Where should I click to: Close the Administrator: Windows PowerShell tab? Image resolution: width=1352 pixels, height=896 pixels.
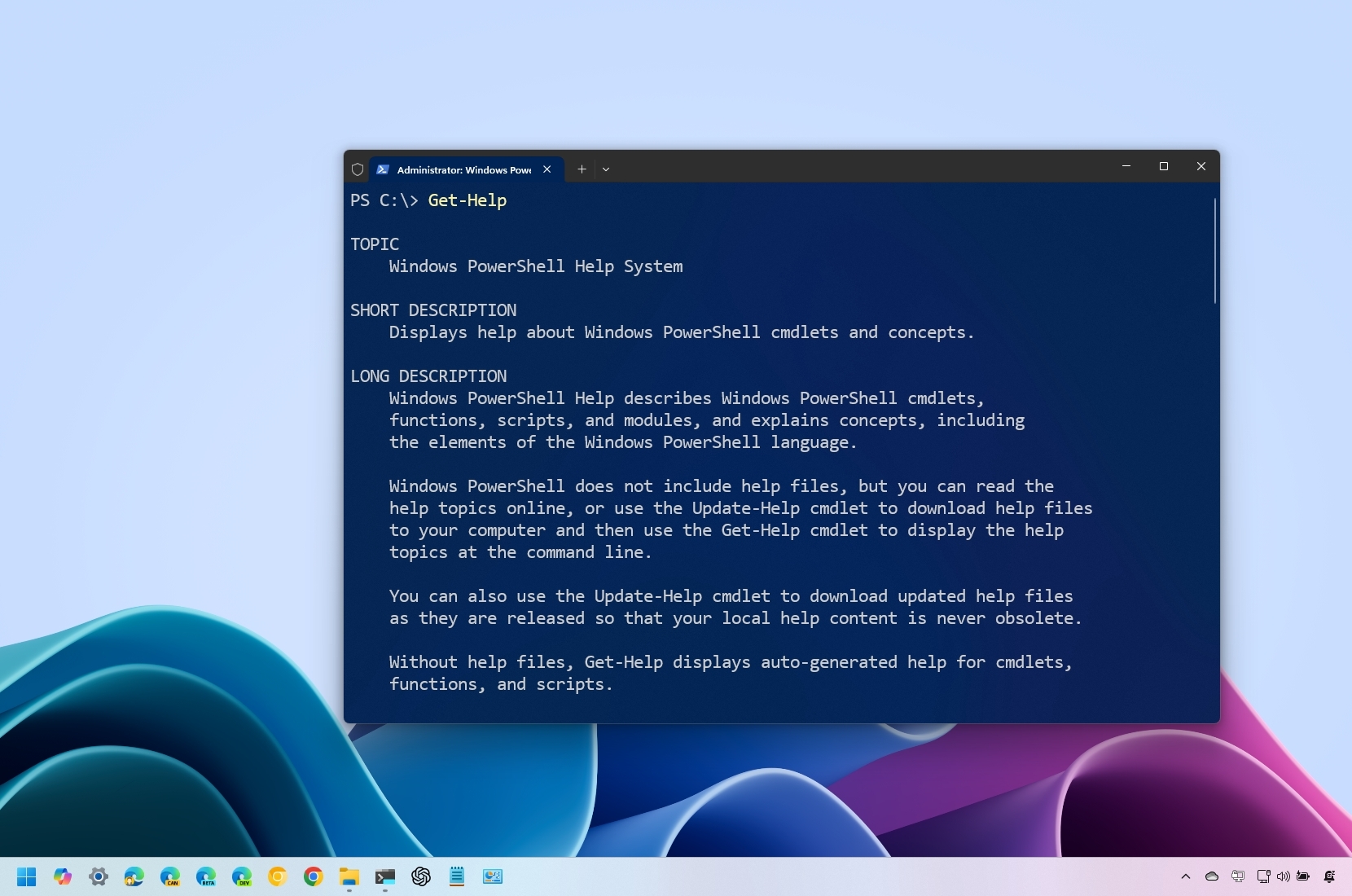547,169
